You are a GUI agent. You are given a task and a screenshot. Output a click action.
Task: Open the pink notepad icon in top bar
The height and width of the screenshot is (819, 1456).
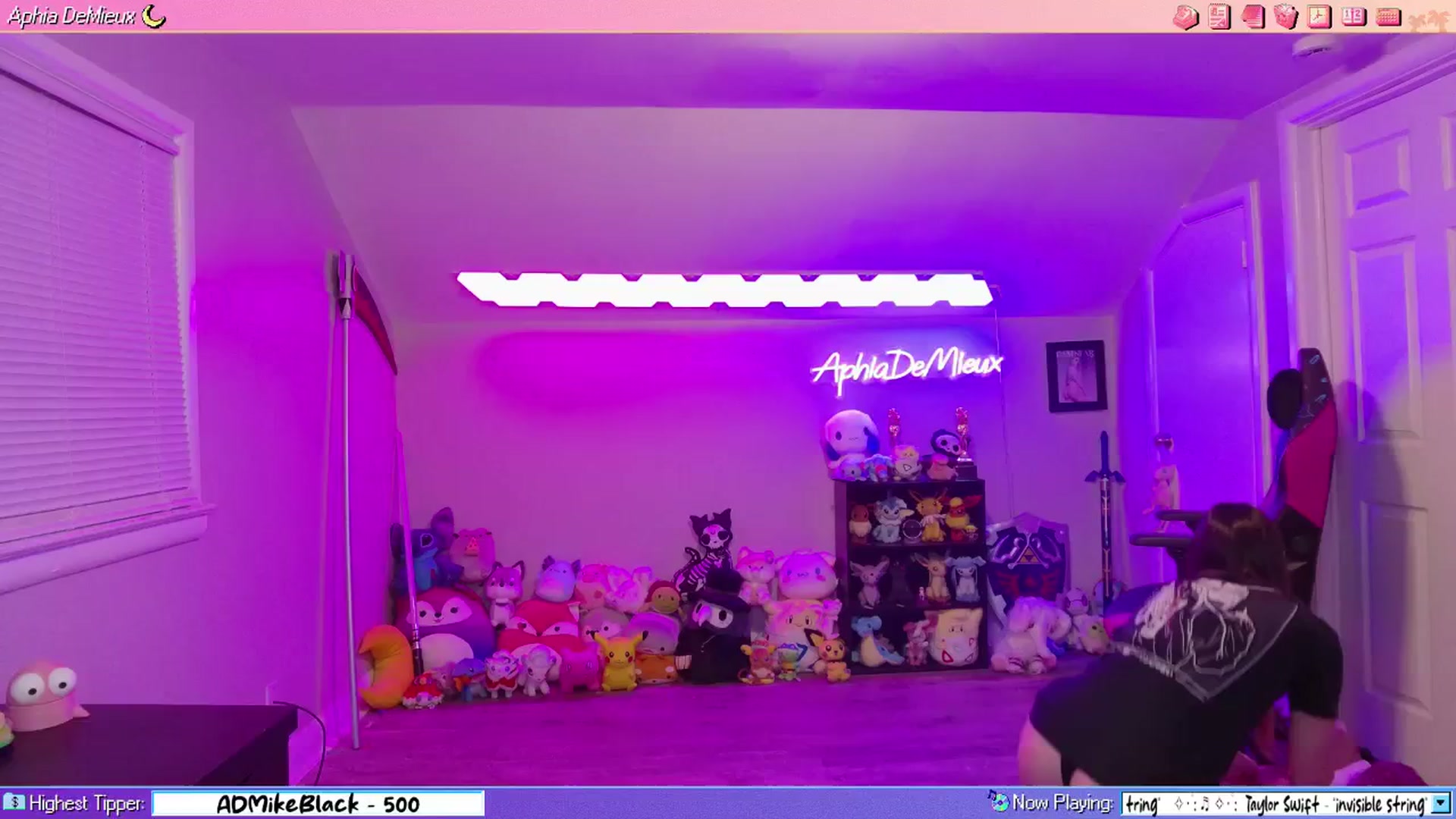(1219, 17)
